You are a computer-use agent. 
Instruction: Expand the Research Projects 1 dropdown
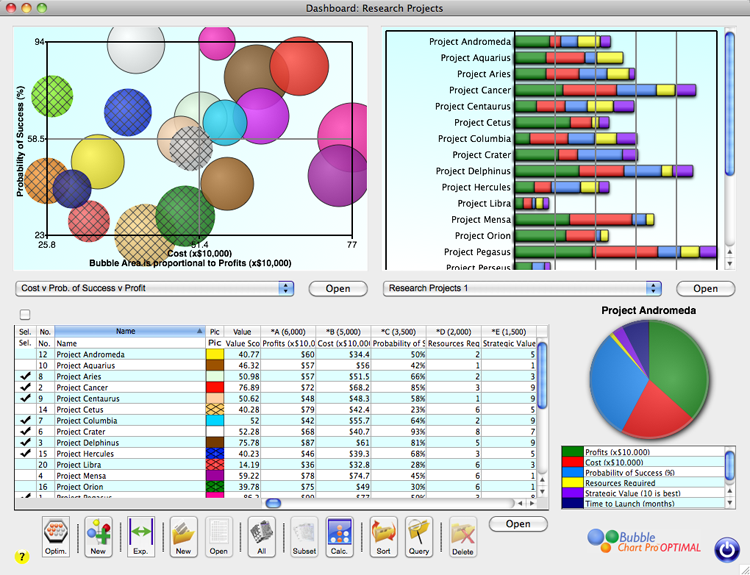pyautogui.click(x=523, y=288)
